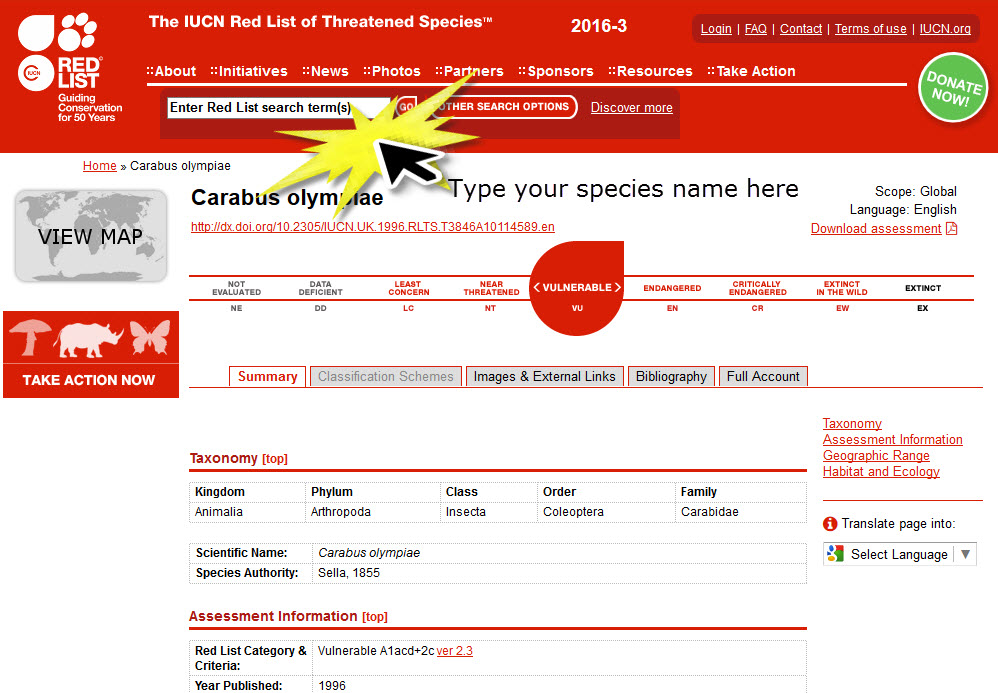Click the Home breadcrumb link

(x=100, y=165)
